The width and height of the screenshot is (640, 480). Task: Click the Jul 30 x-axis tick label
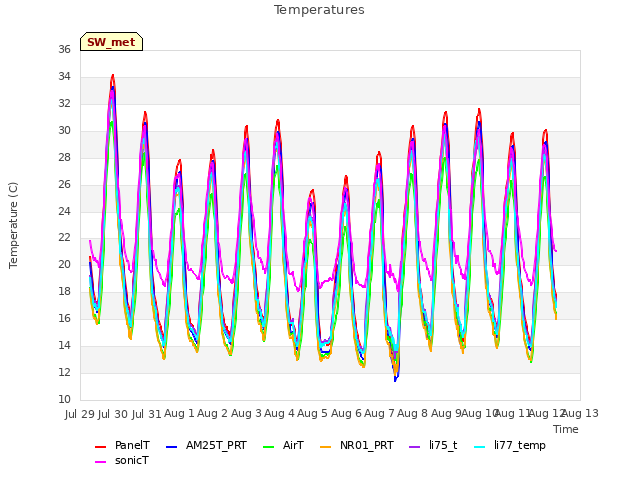[113, 414]
